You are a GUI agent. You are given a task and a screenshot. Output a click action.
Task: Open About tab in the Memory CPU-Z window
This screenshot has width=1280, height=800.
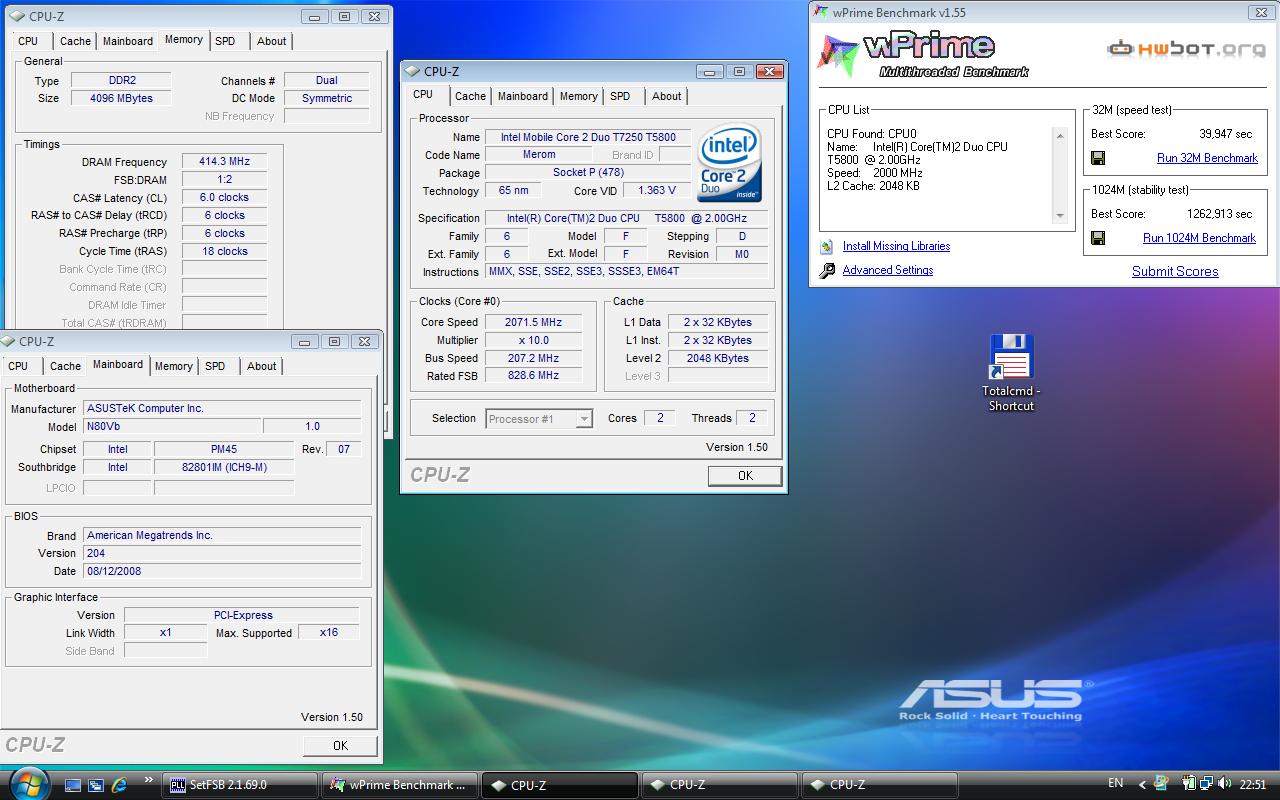(x=272, y=41)
